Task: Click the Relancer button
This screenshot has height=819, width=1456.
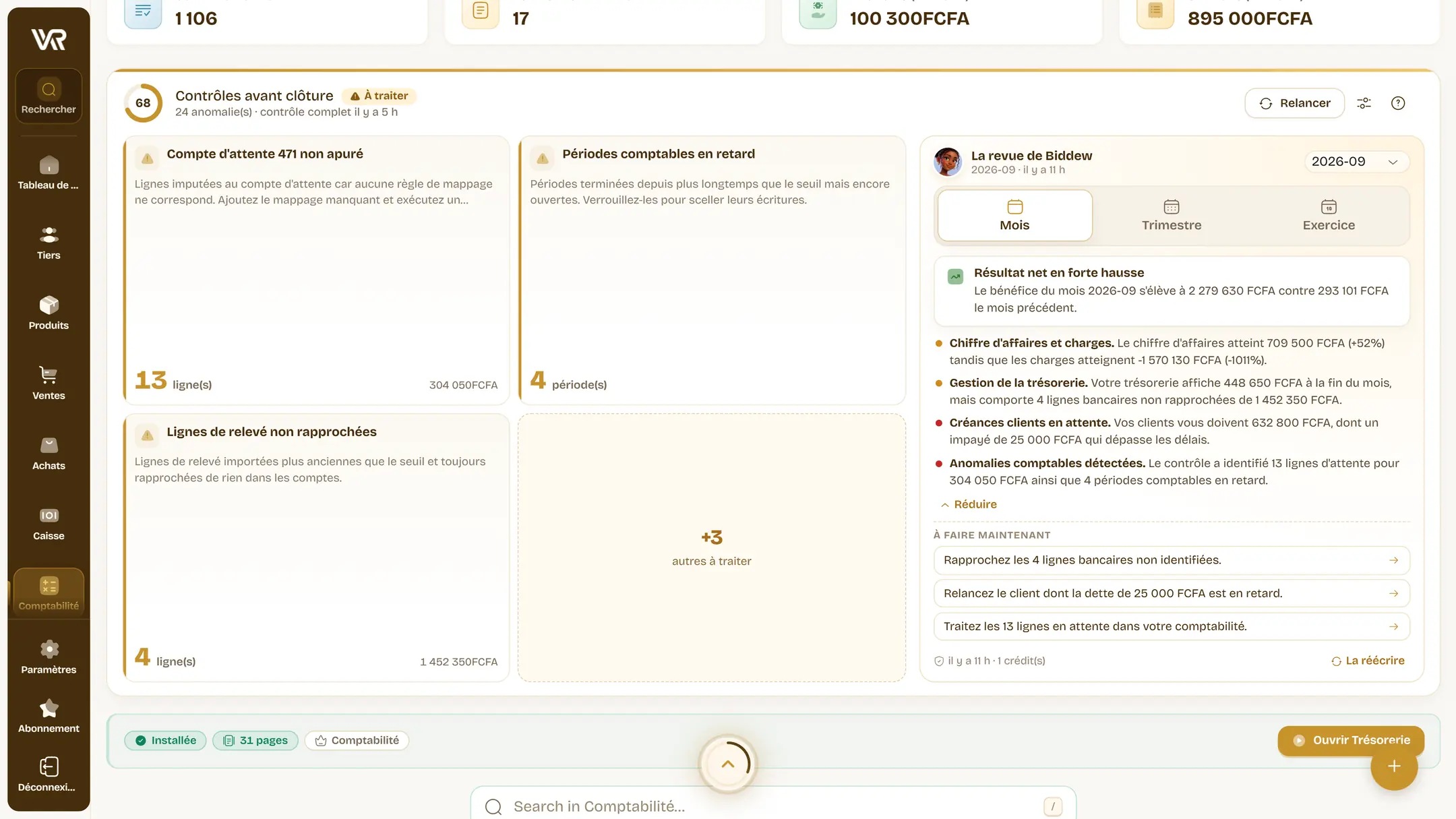Action: (x=1294, y=103)
